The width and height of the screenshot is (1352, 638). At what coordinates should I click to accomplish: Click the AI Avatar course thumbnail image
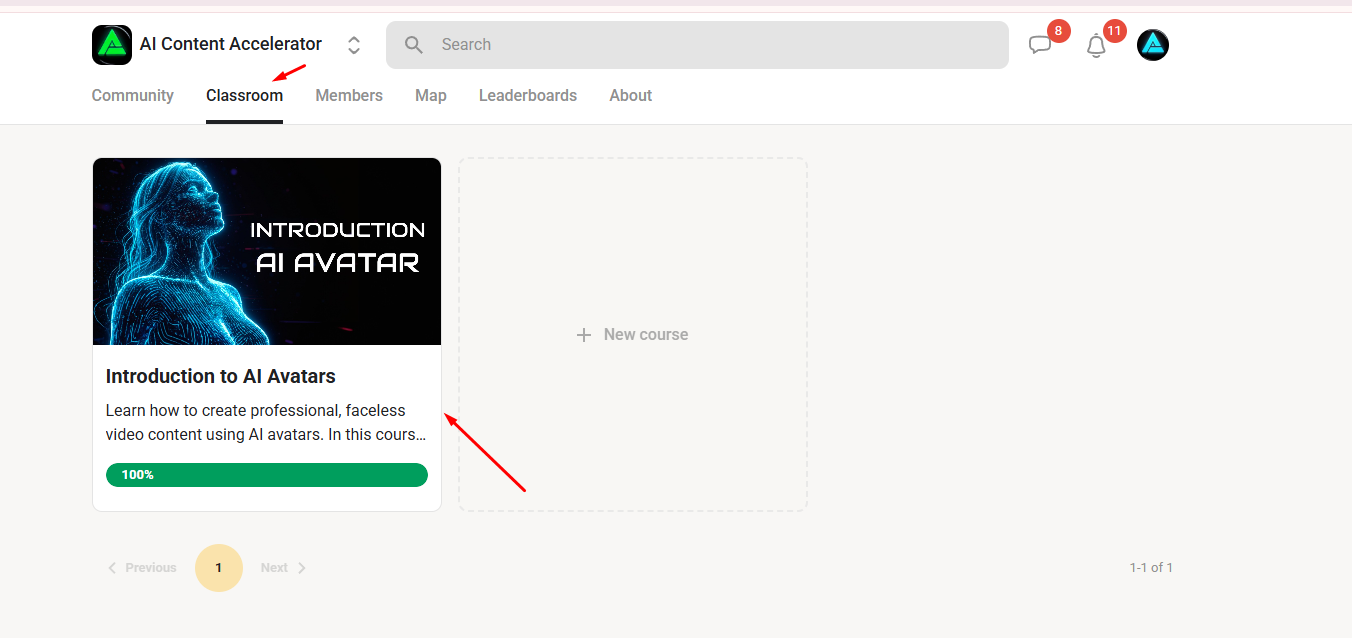tap(266, 250)
